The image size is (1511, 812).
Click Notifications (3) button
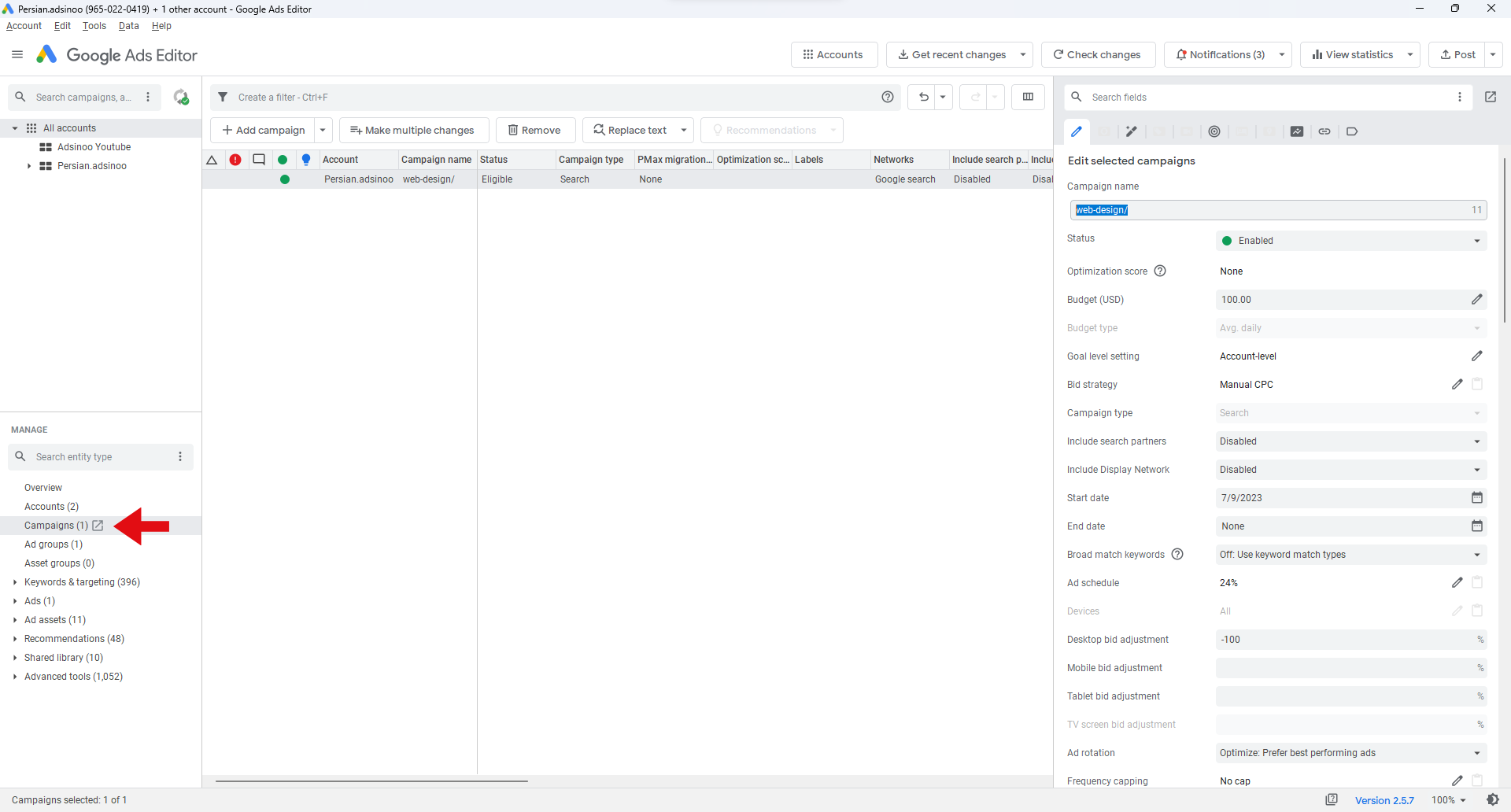coord(1220,54)
